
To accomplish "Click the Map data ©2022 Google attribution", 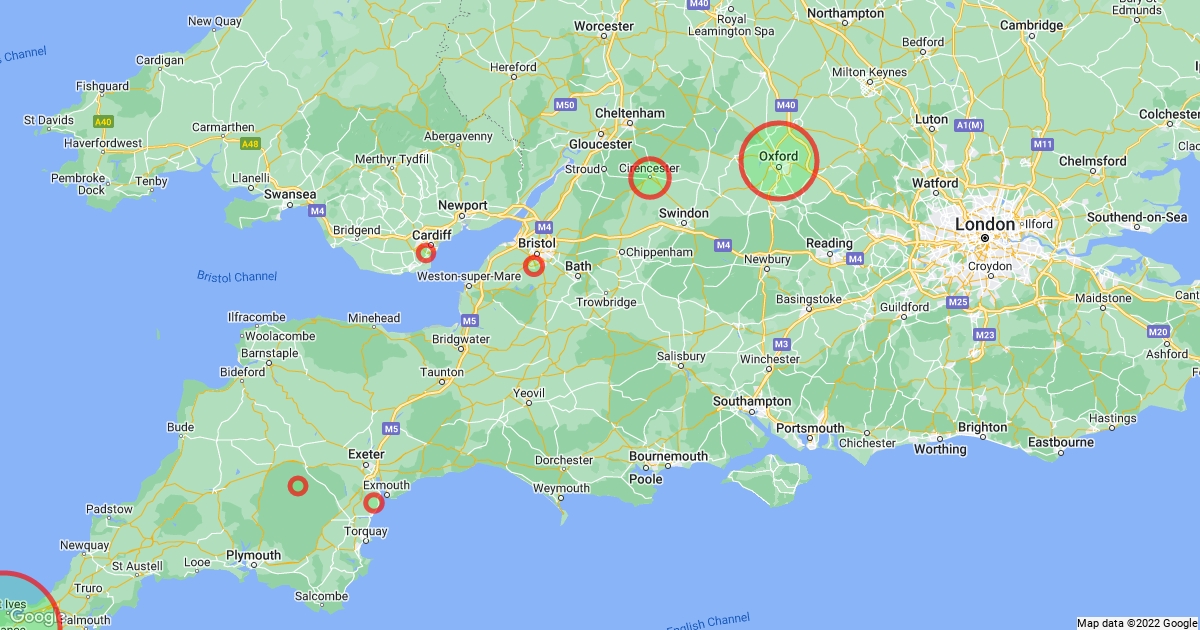I will [1137, 623].
